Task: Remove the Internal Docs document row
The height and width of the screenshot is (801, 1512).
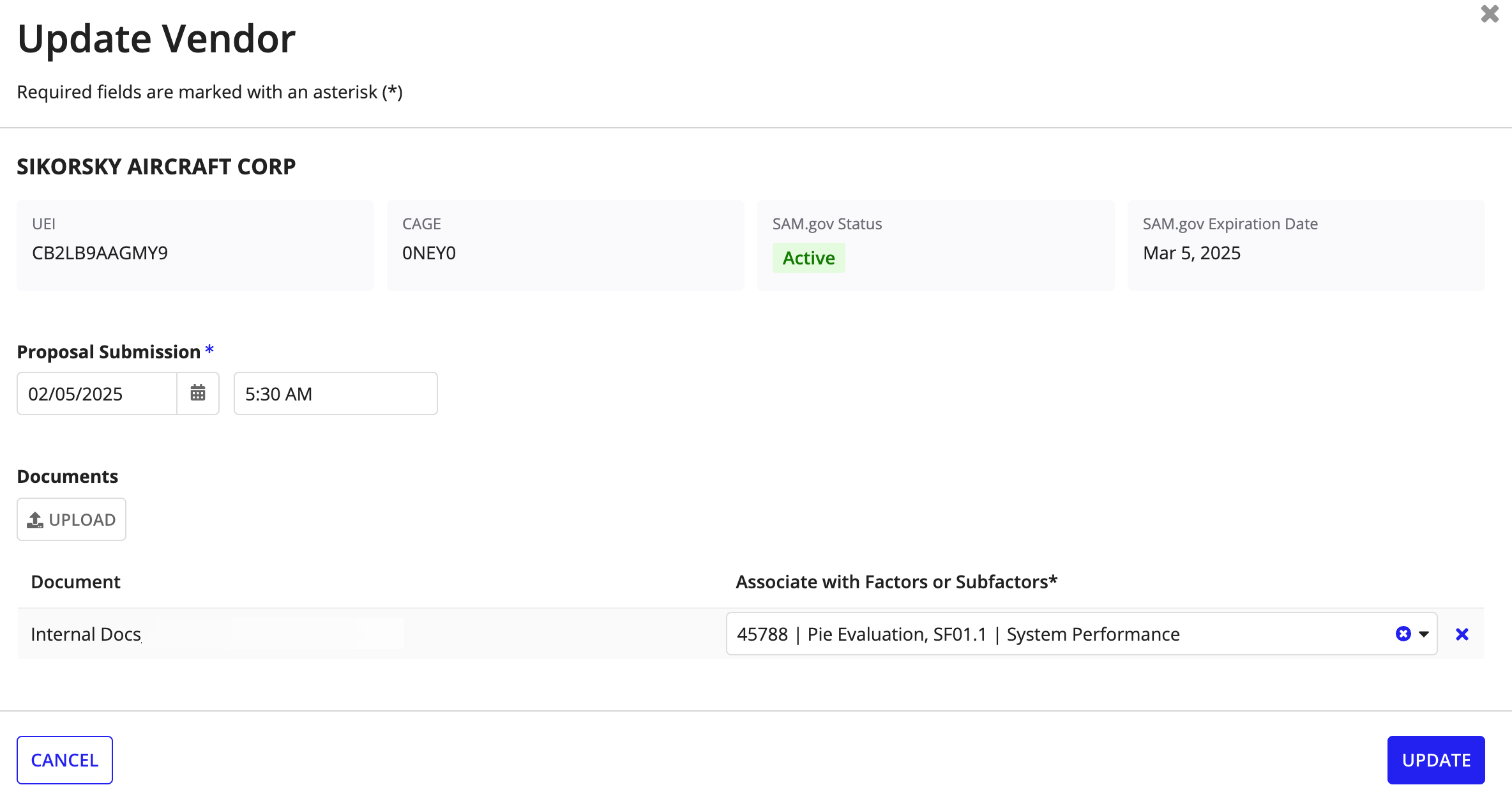Action: (1462, 634)
